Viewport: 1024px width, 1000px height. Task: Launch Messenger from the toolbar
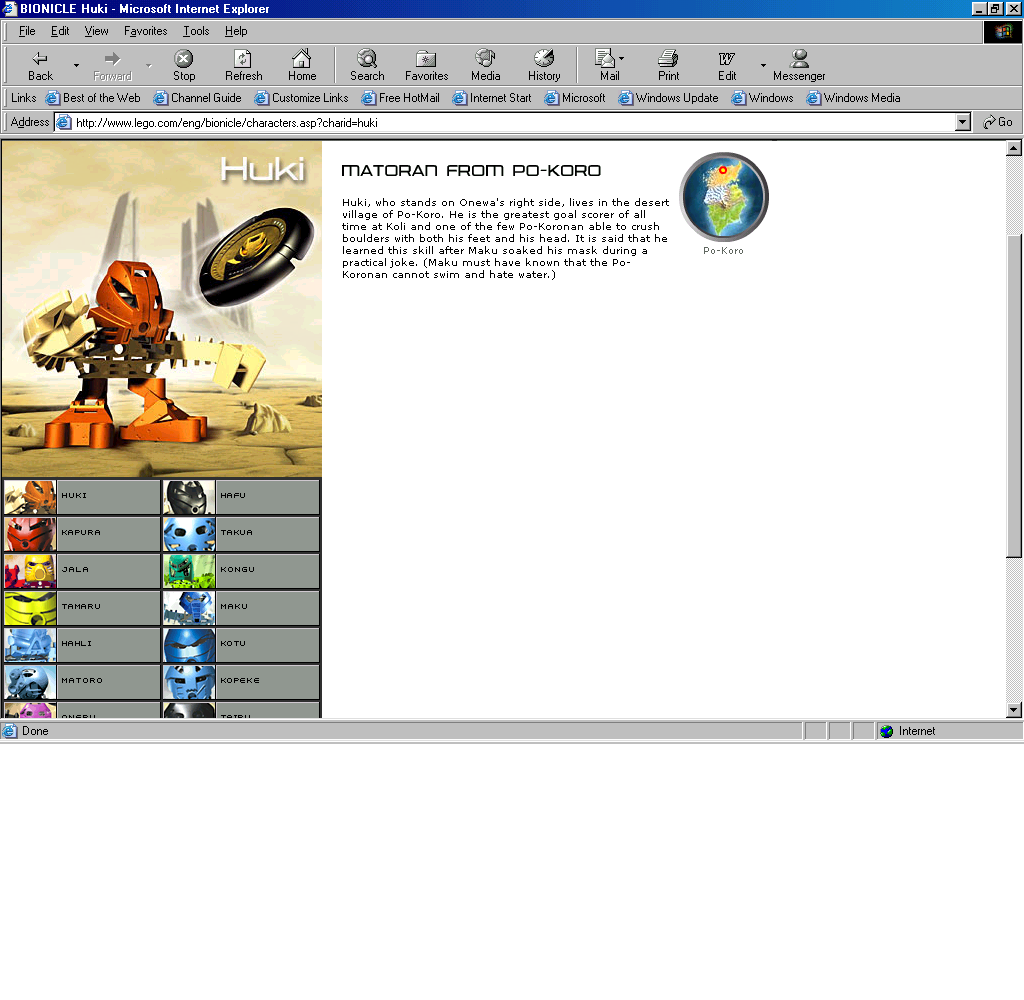click(x=799, y=58)
